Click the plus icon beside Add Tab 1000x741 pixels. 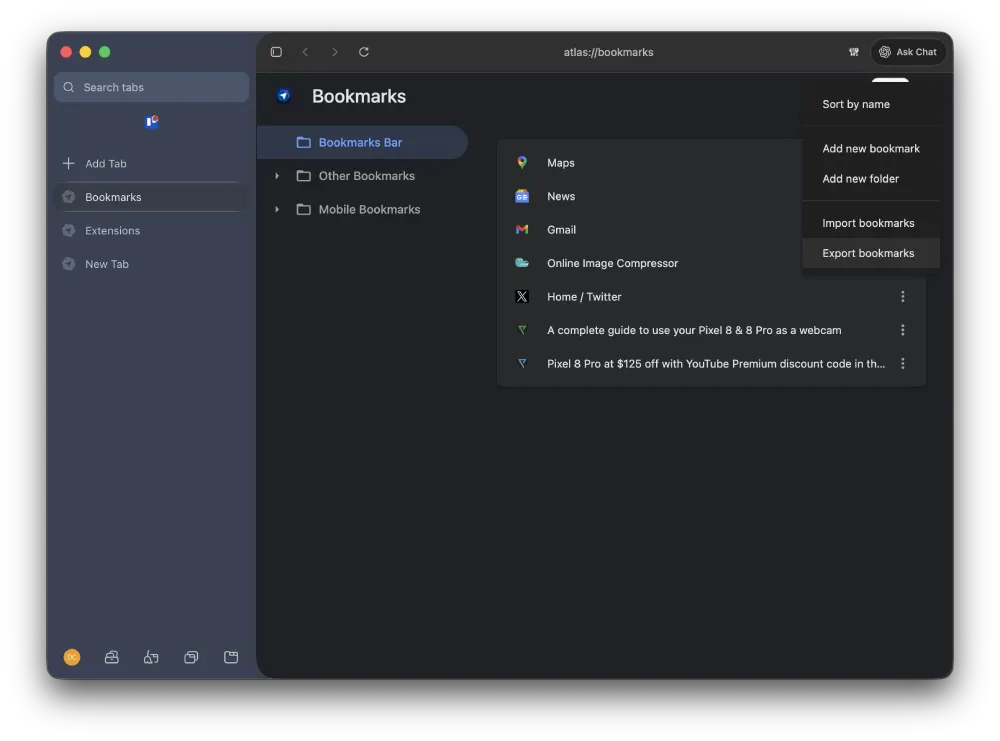pyautogui.click(x=68, y=163)
